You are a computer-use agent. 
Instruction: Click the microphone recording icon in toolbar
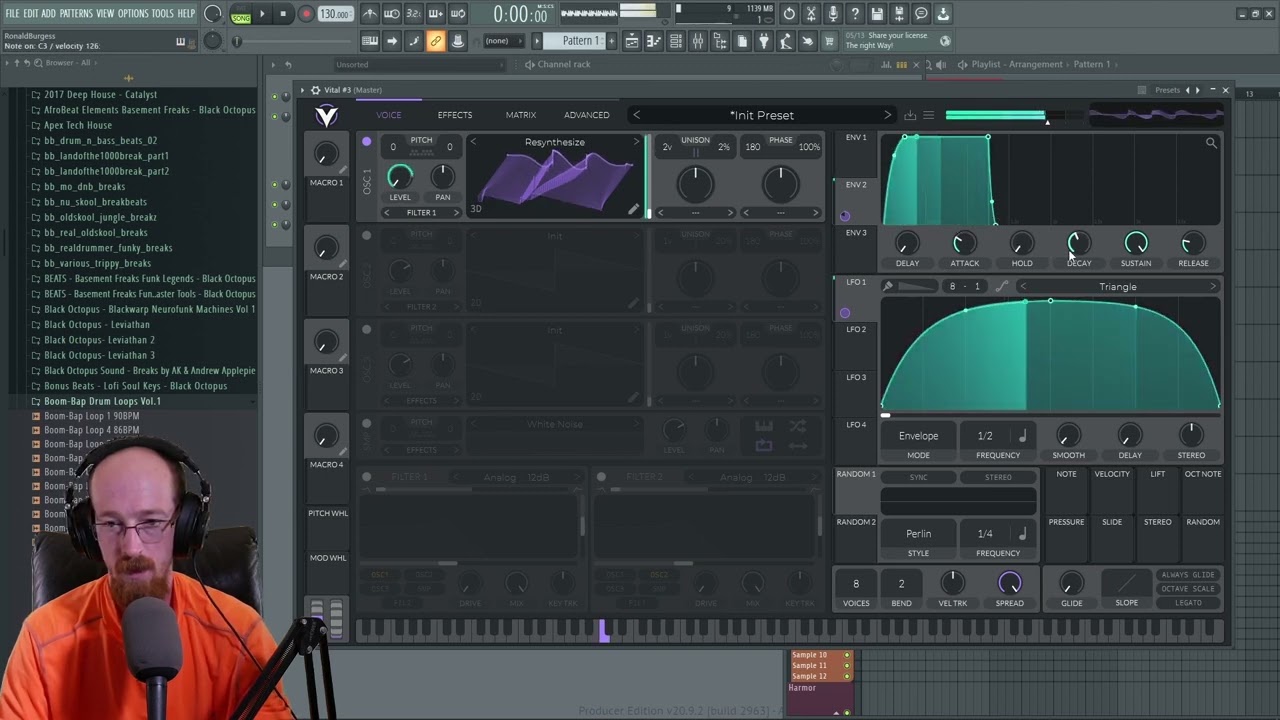[x=833, y=14]
